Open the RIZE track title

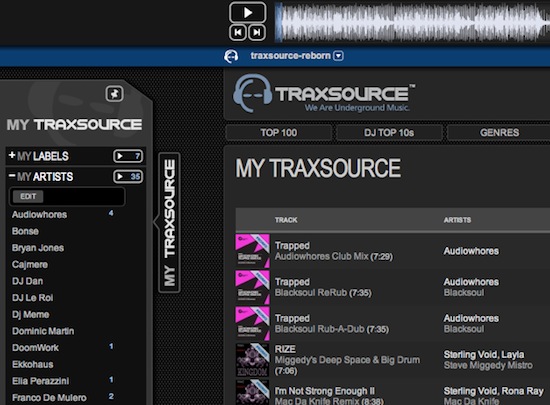(285, 349)
